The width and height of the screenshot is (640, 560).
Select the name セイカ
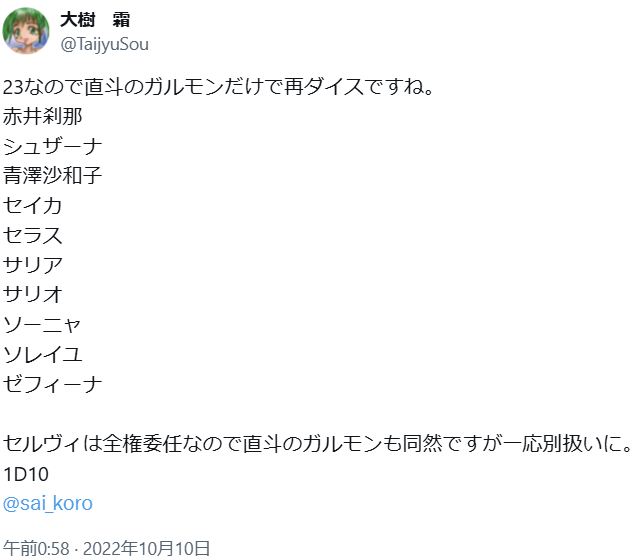[x=33, y=205]
